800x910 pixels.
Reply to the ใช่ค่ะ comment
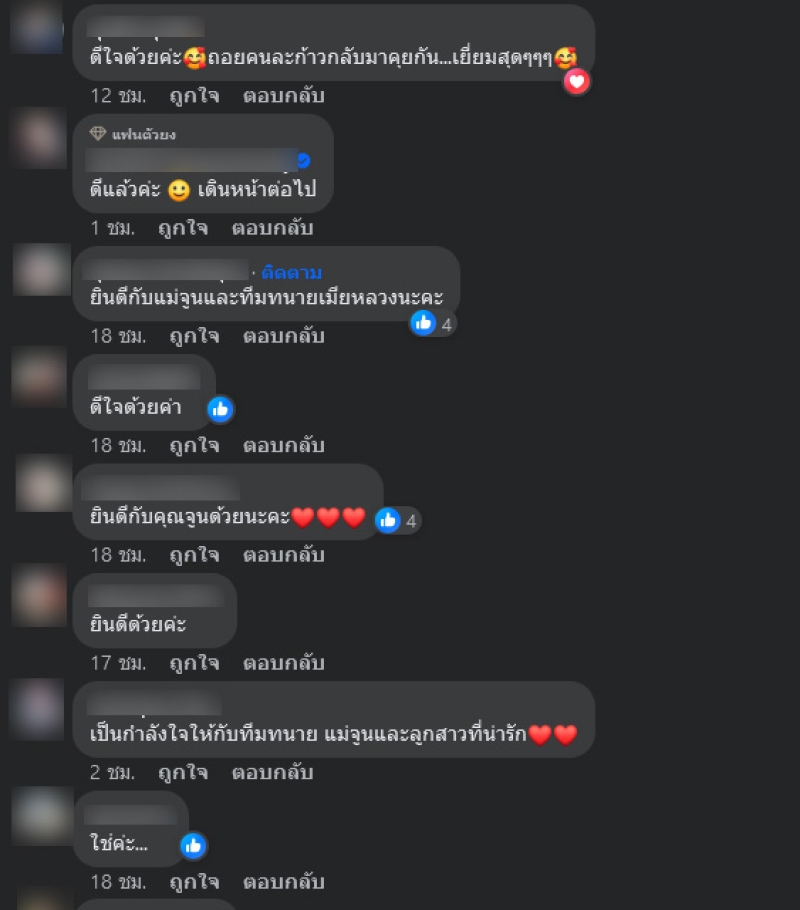pyautogui.click(x=283, y=882)
